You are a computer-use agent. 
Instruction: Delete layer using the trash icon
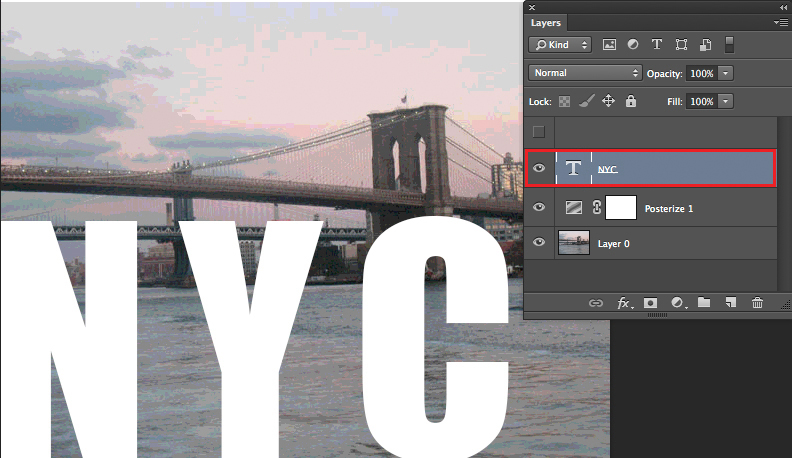click(x=758, y=303)
